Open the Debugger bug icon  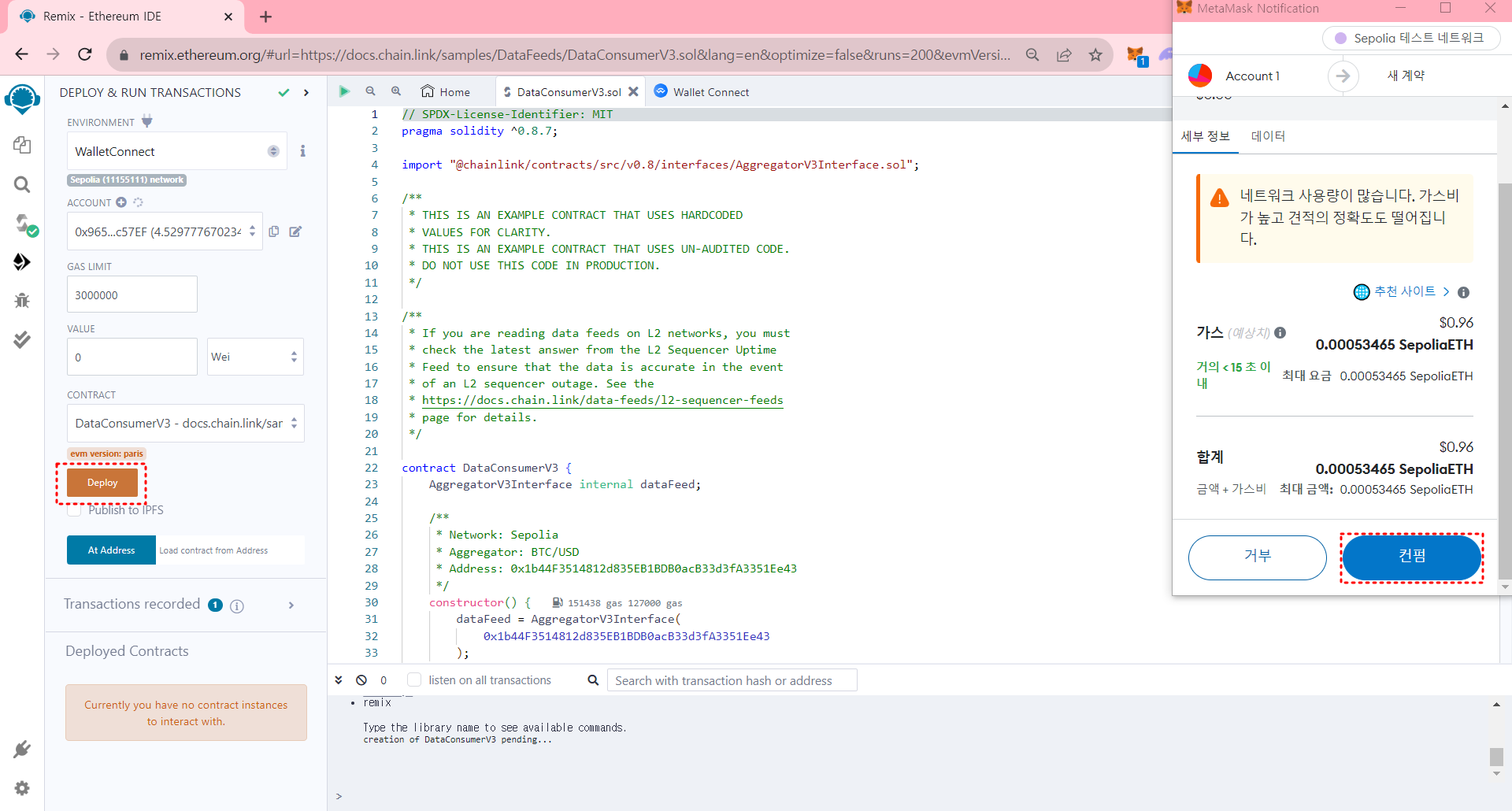tap(22, 300)
